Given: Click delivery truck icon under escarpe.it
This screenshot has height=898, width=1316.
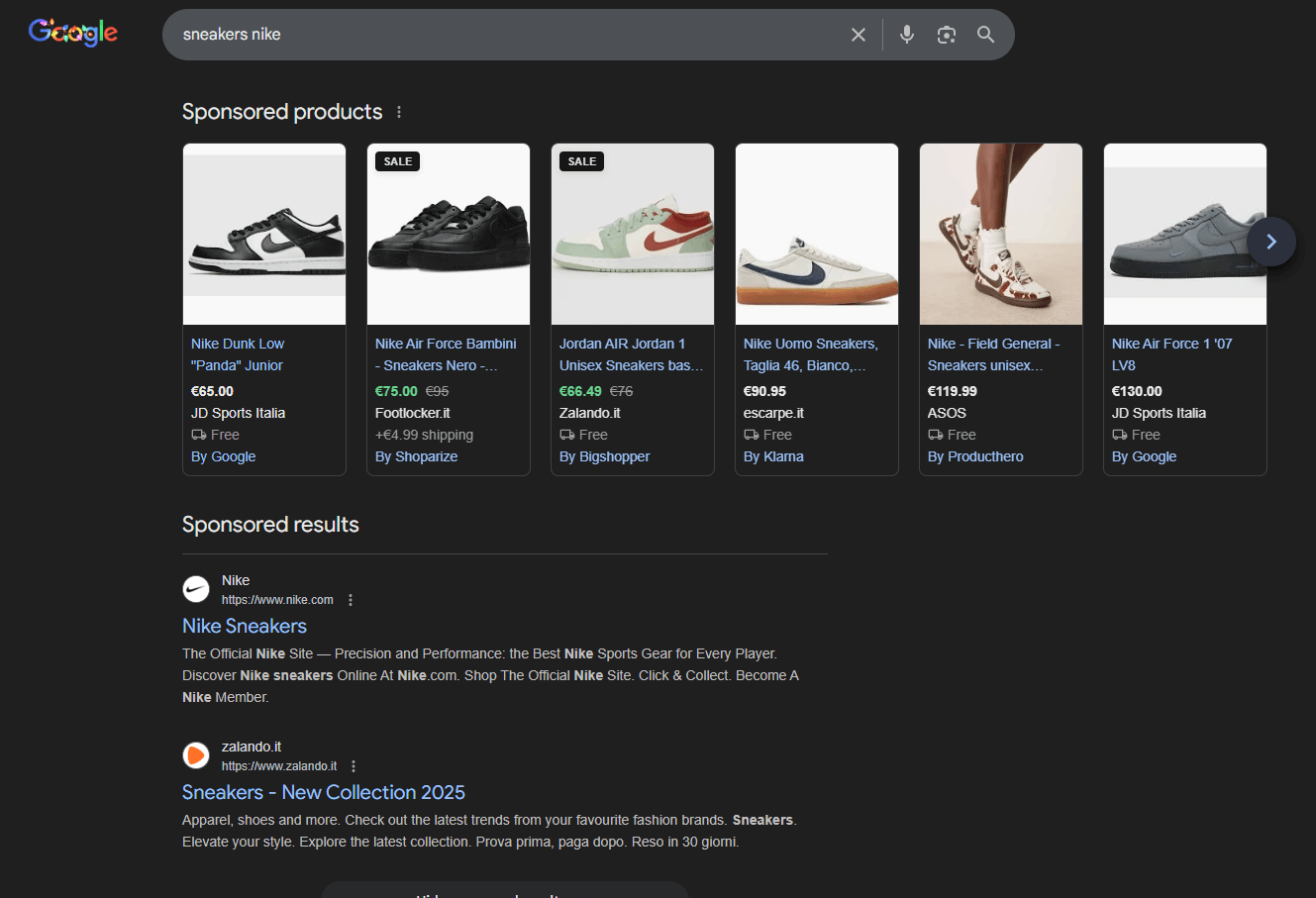Looking at the screenshot, I should [752, 435].
